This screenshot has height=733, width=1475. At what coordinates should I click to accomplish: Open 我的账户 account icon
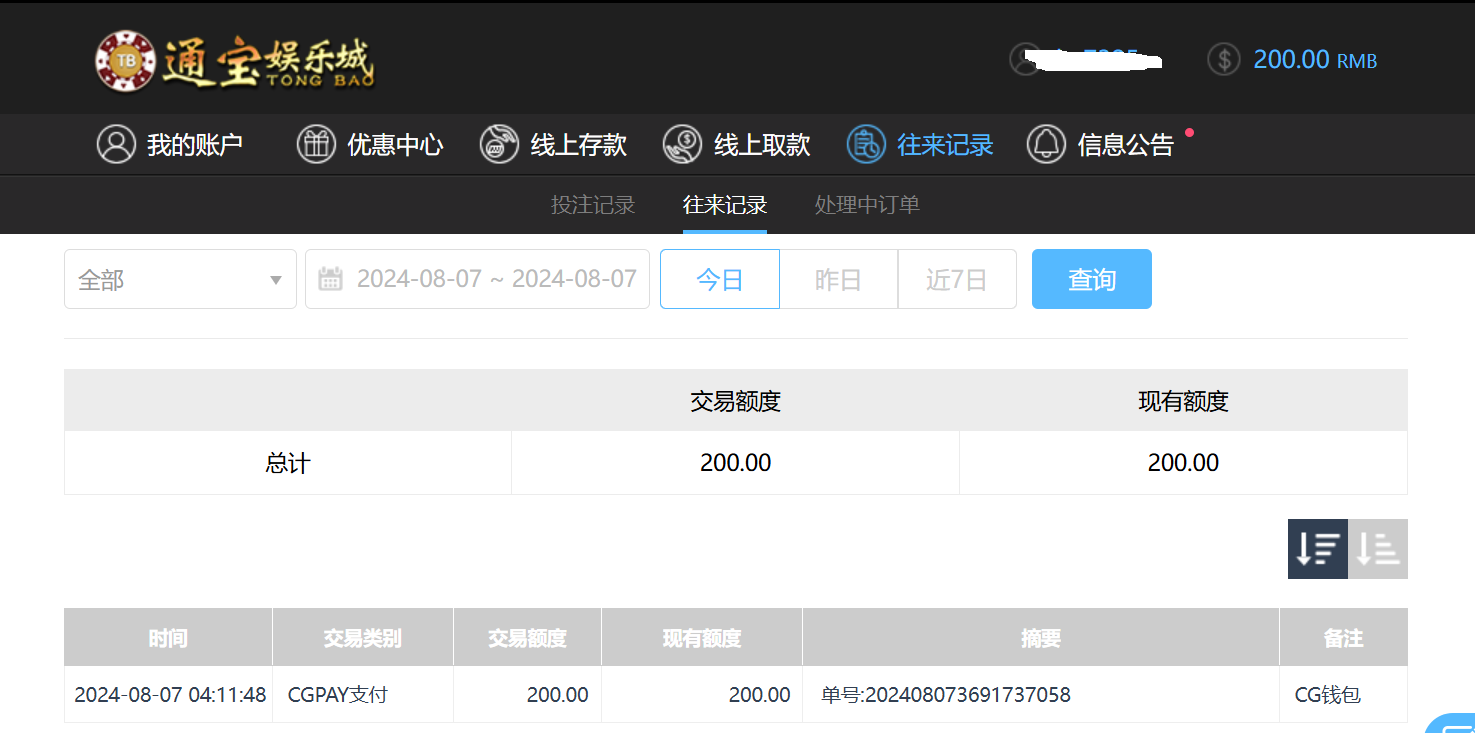point(116,145)
